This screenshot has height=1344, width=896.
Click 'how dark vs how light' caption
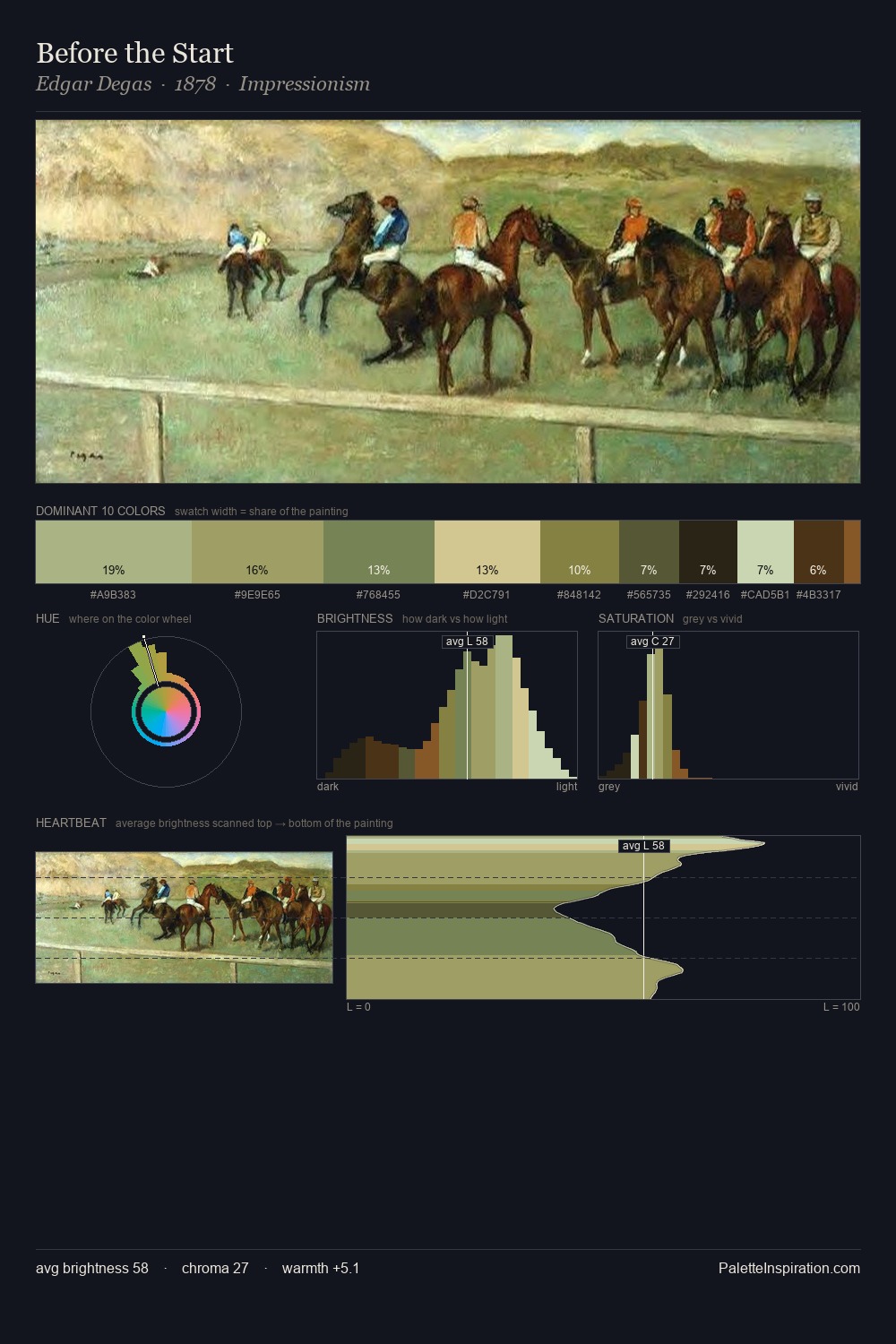[455, 619]
